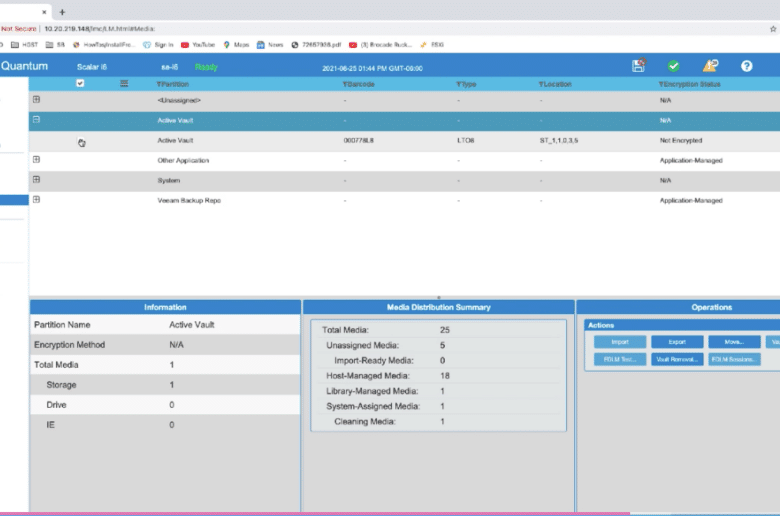Filter by the Encryption Status column header

[689, 84]
